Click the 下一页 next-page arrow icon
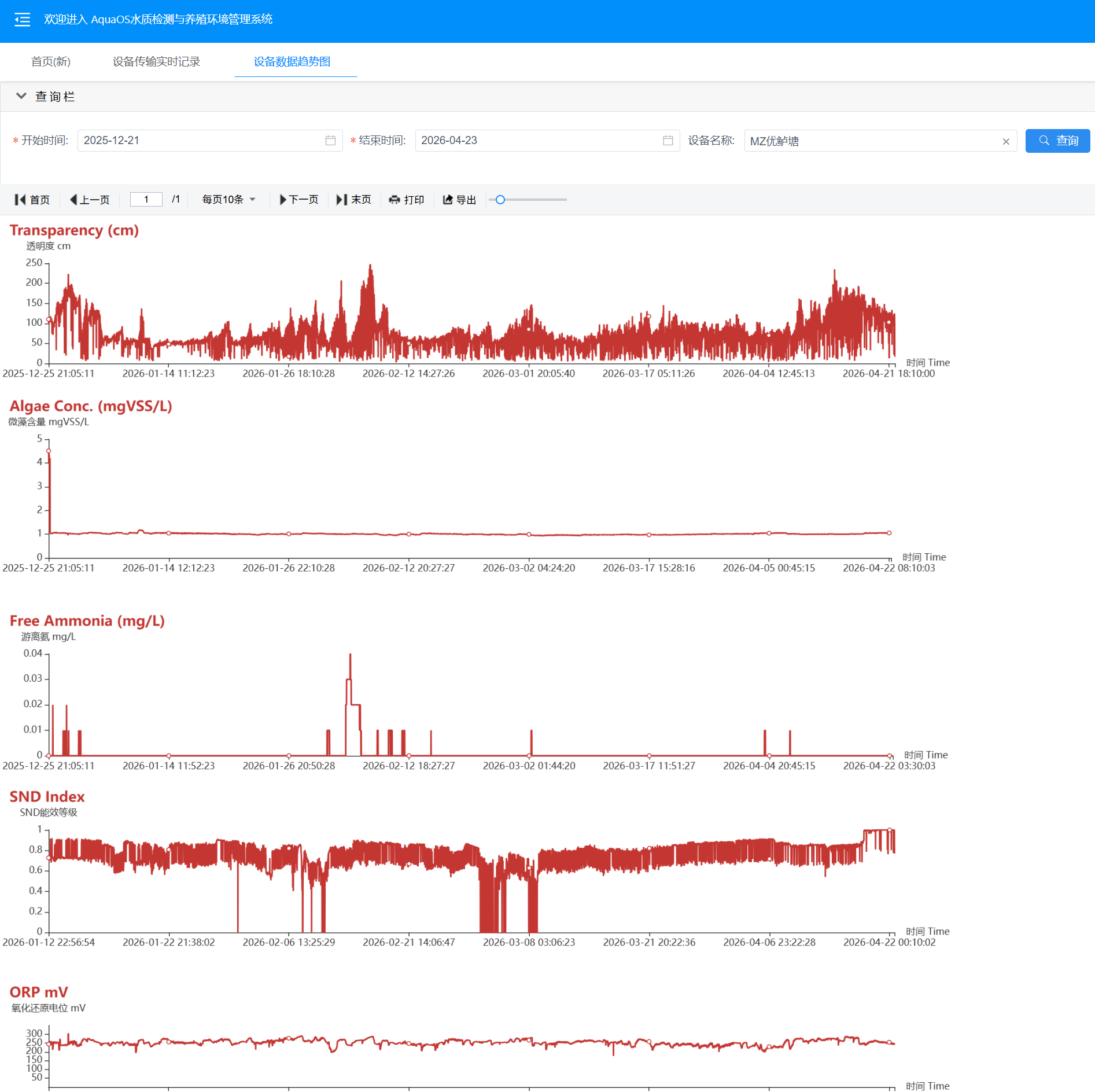Image resolution: width=1095 pixels, height=1092 pixels. click(x=283, y=199)
